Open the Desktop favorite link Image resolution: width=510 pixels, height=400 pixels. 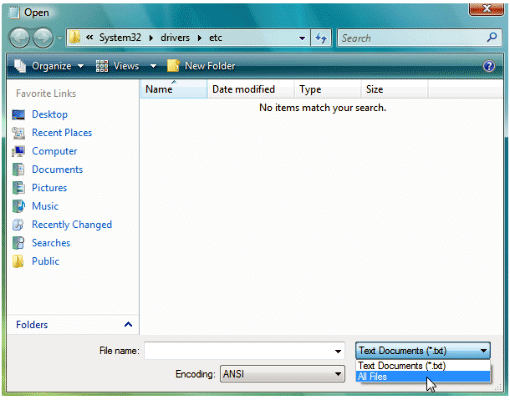[50, 115]
